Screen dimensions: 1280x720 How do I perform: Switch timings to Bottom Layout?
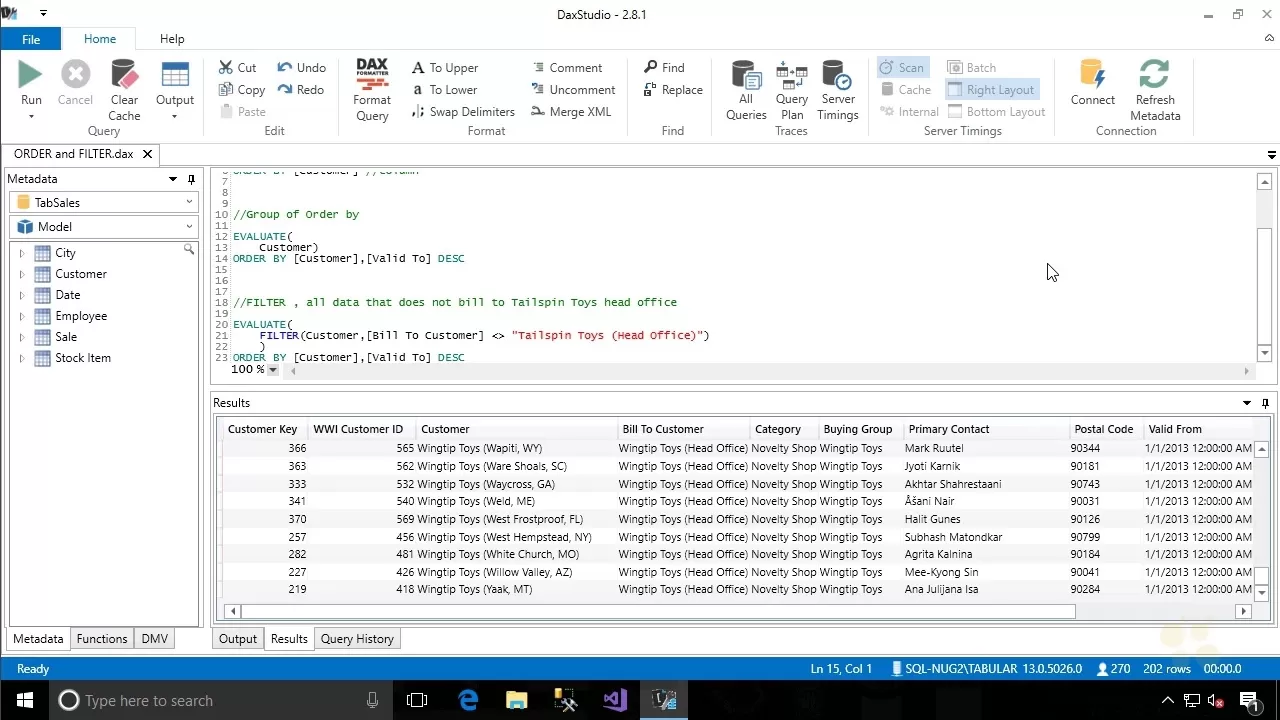(996, 111)
